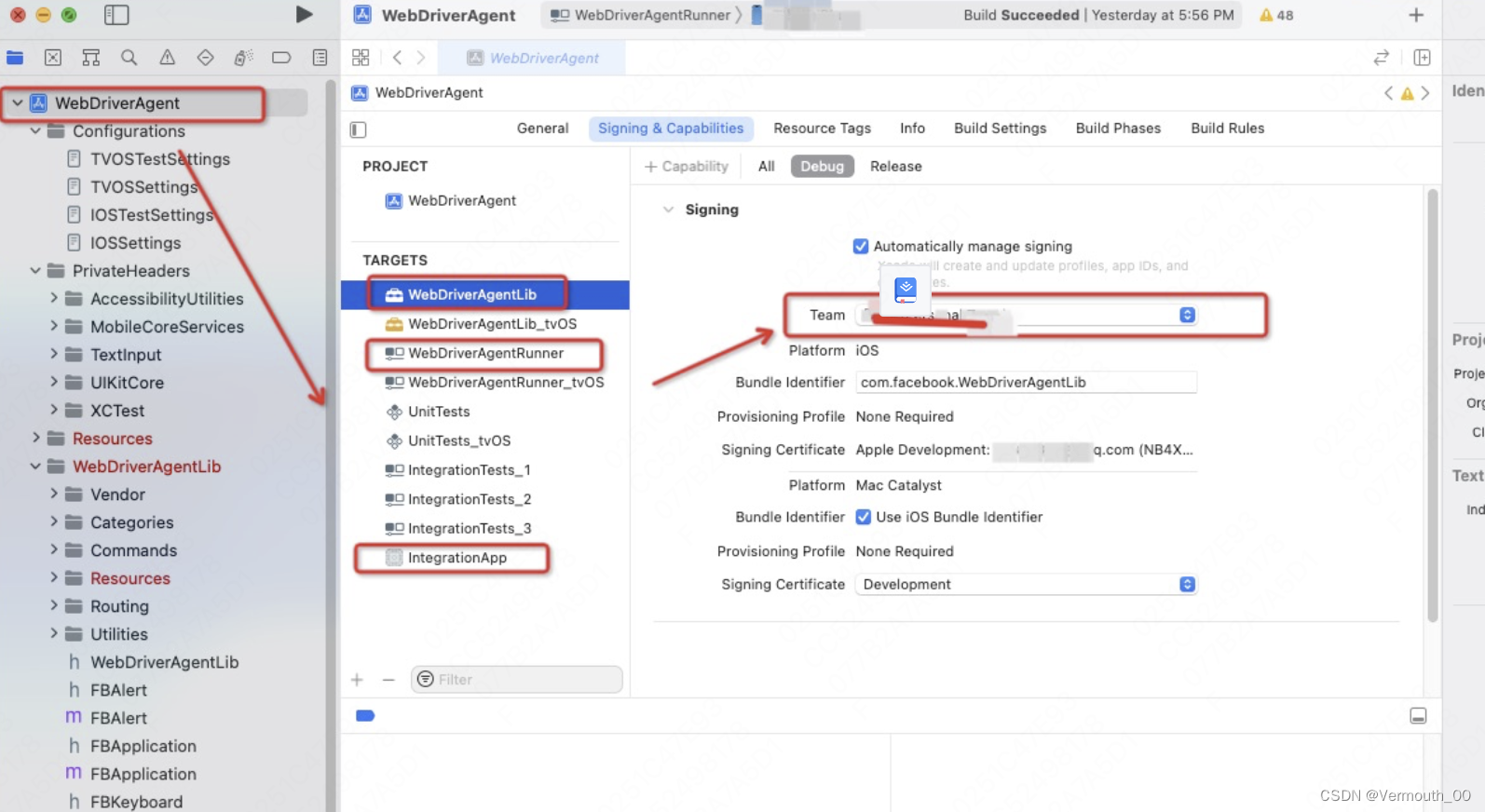
Task: Open the Project navigator folder icon
Action: tap(15, 58)
